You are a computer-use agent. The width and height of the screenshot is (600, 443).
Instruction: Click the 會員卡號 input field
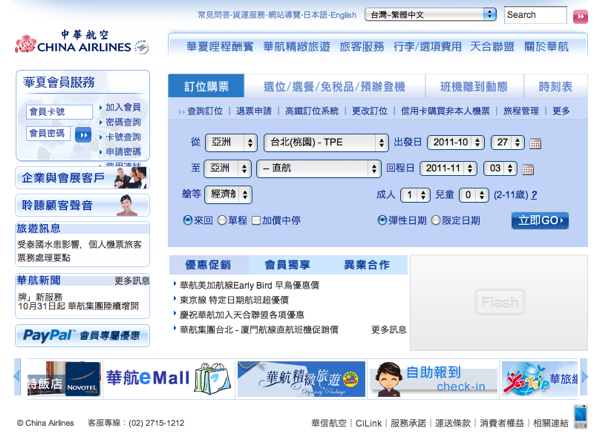click(59, 112)
